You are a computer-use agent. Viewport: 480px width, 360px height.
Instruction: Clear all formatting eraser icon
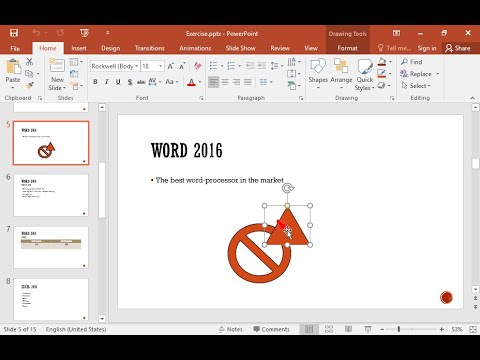[198, 66]
